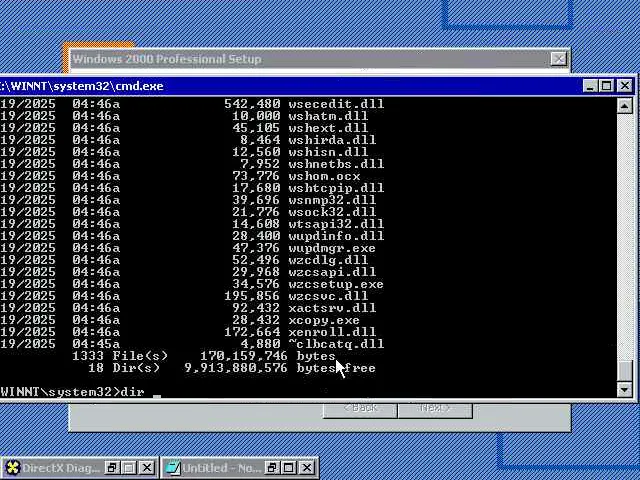Click the WINNT\system32>dir command prompt line
Screen dimensions: 640x480
click(x=73, y=392)
